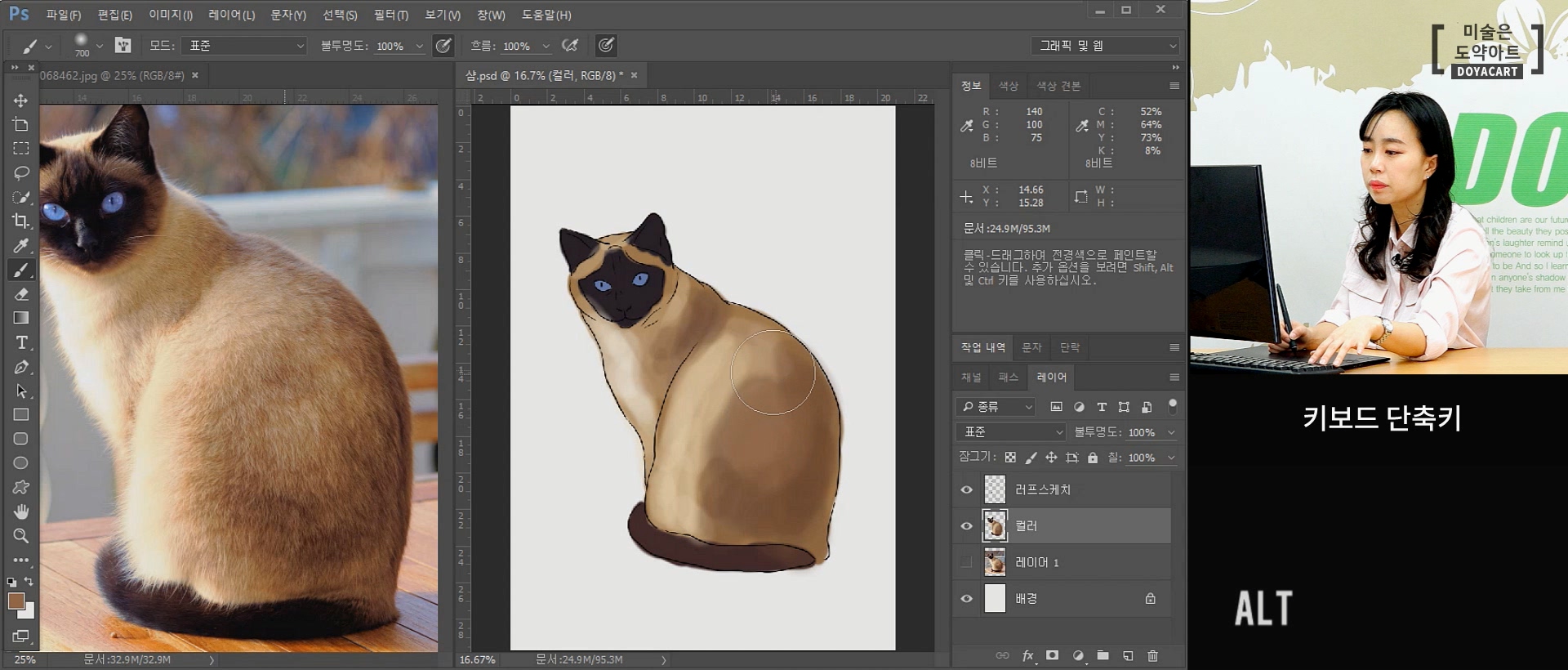1568x670 pixels.
Task: Select the Rounded Rectangle tool
Action: (21, 439)
